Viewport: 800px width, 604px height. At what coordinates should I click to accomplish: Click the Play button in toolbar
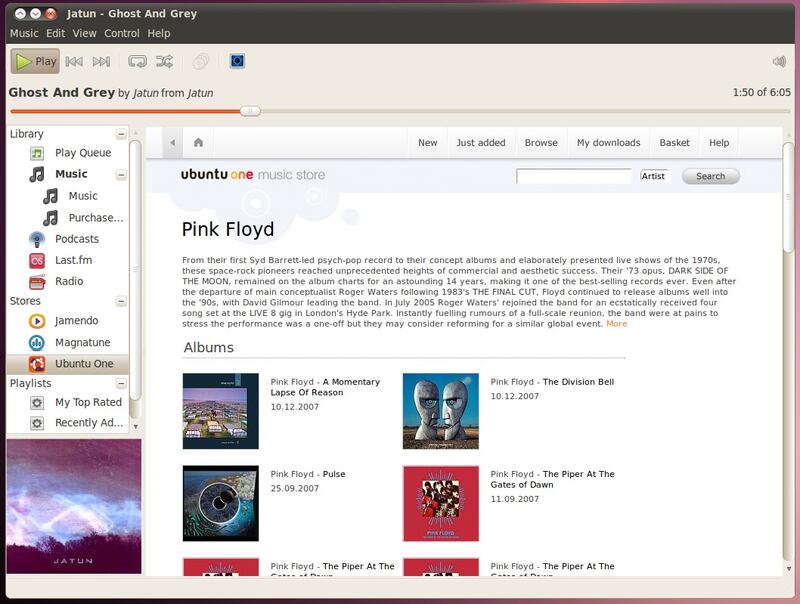tap(35, 61)
